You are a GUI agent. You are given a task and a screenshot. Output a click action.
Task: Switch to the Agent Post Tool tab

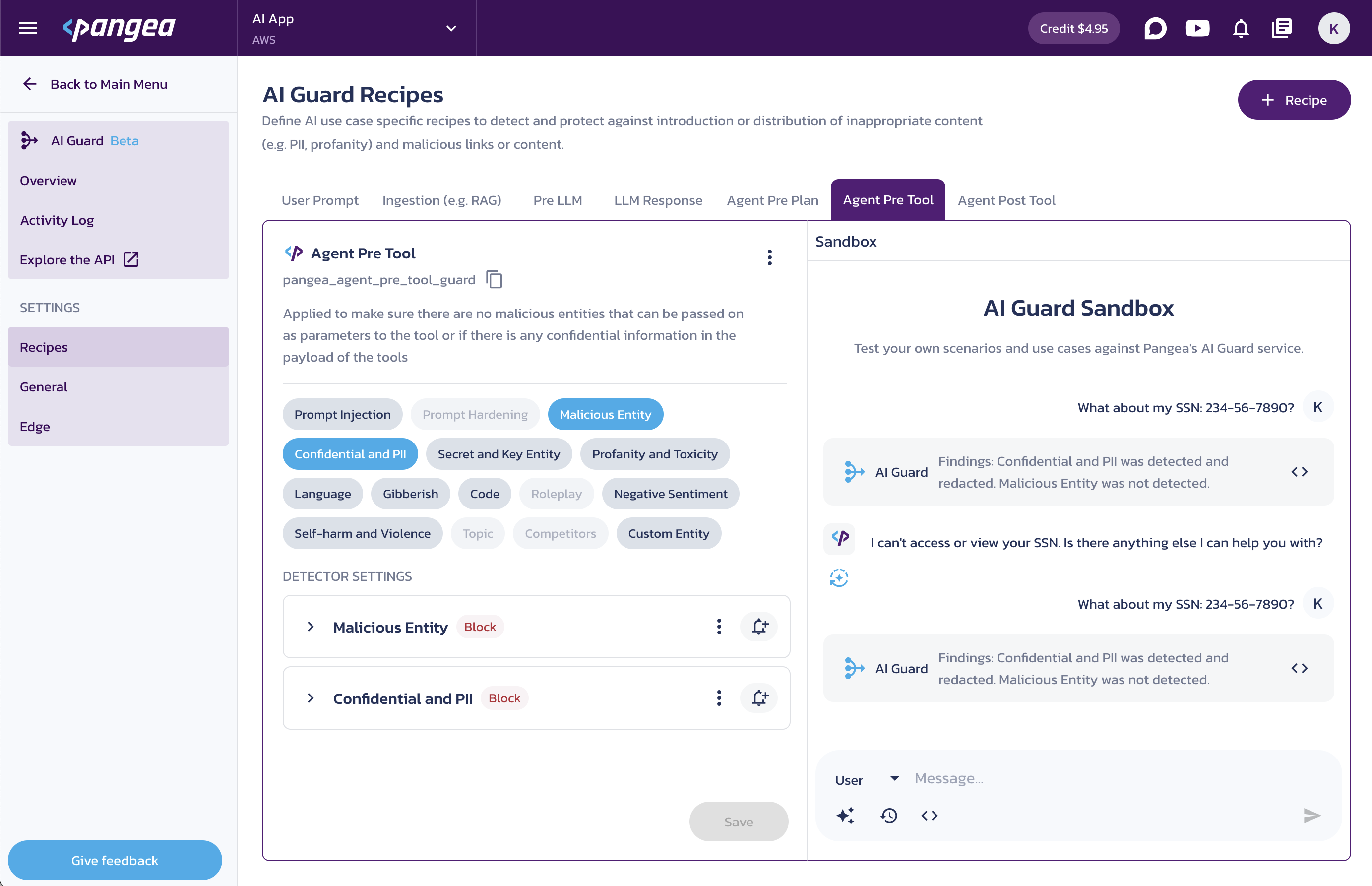(1007, 200)
